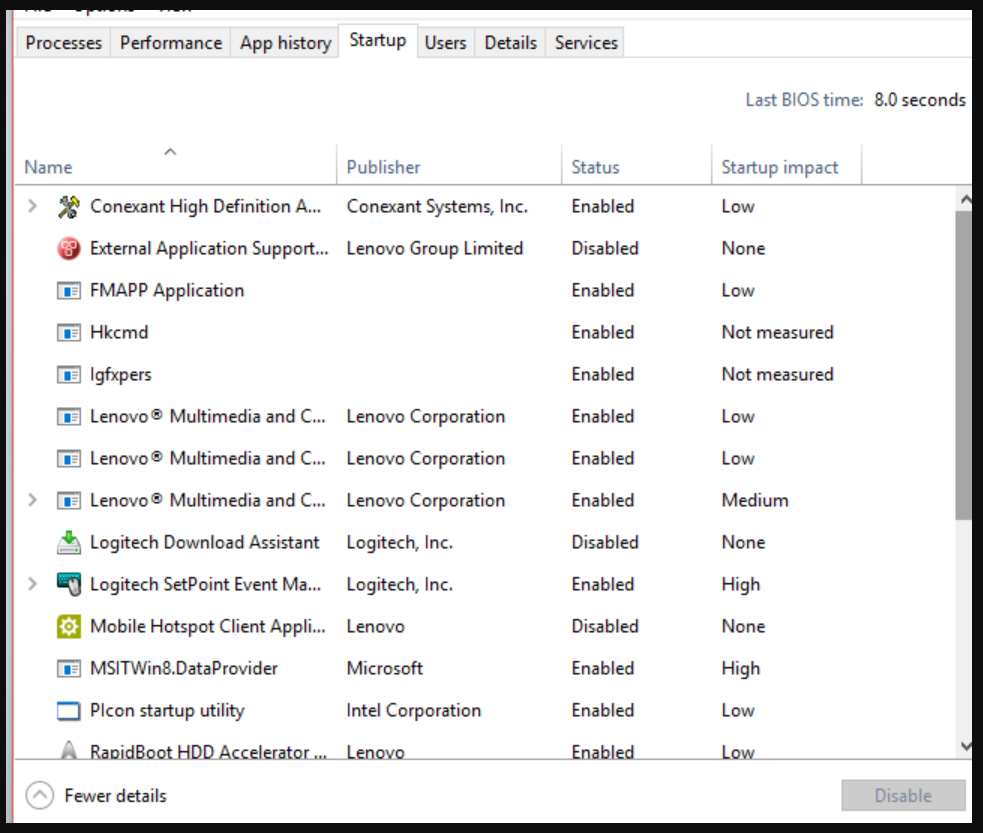Click Disabled status of Logitech Download Assistant

coord(605,542)
